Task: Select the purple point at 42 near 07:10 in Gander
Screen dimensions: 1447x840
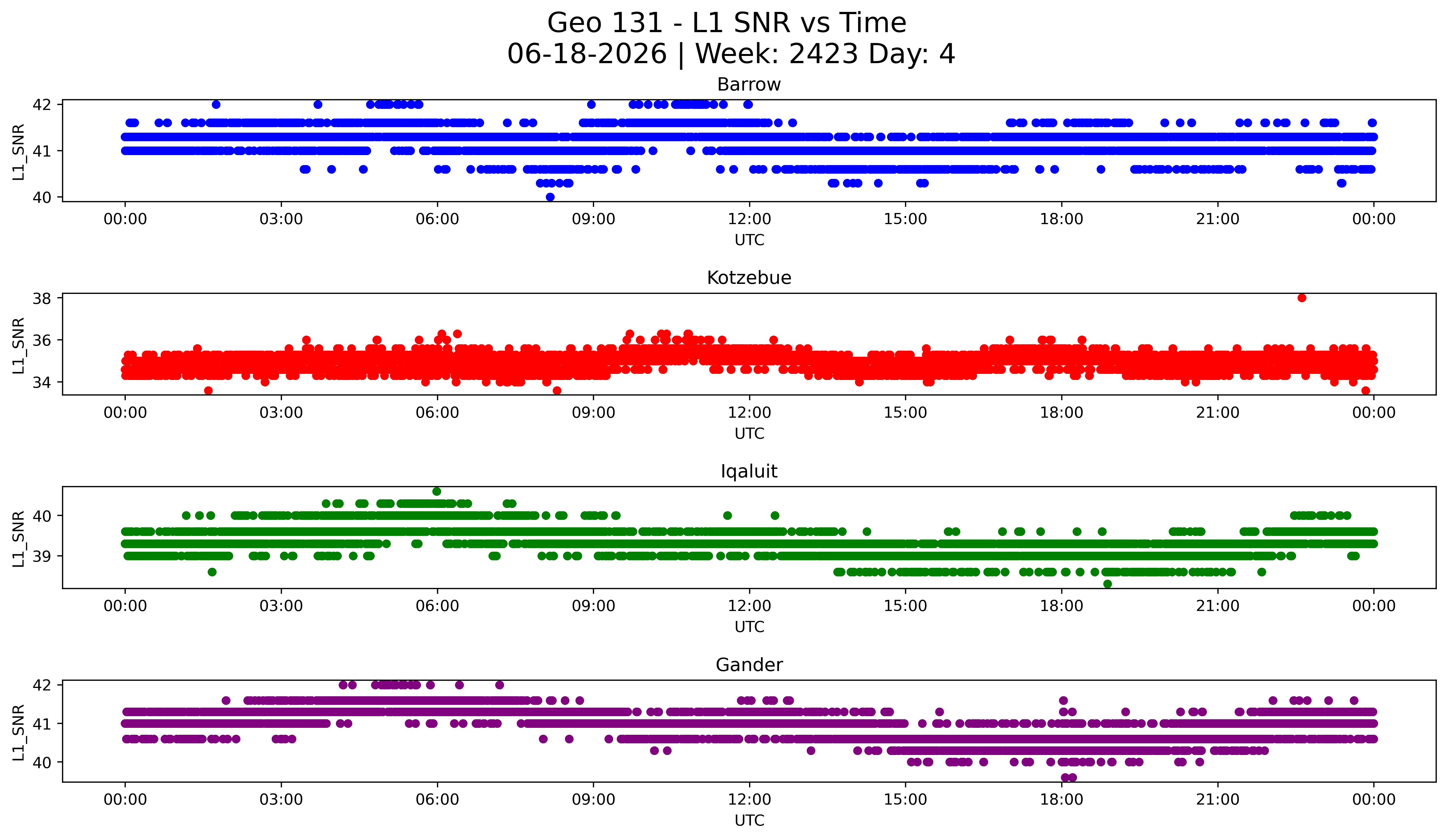Action: coord(500,685)
